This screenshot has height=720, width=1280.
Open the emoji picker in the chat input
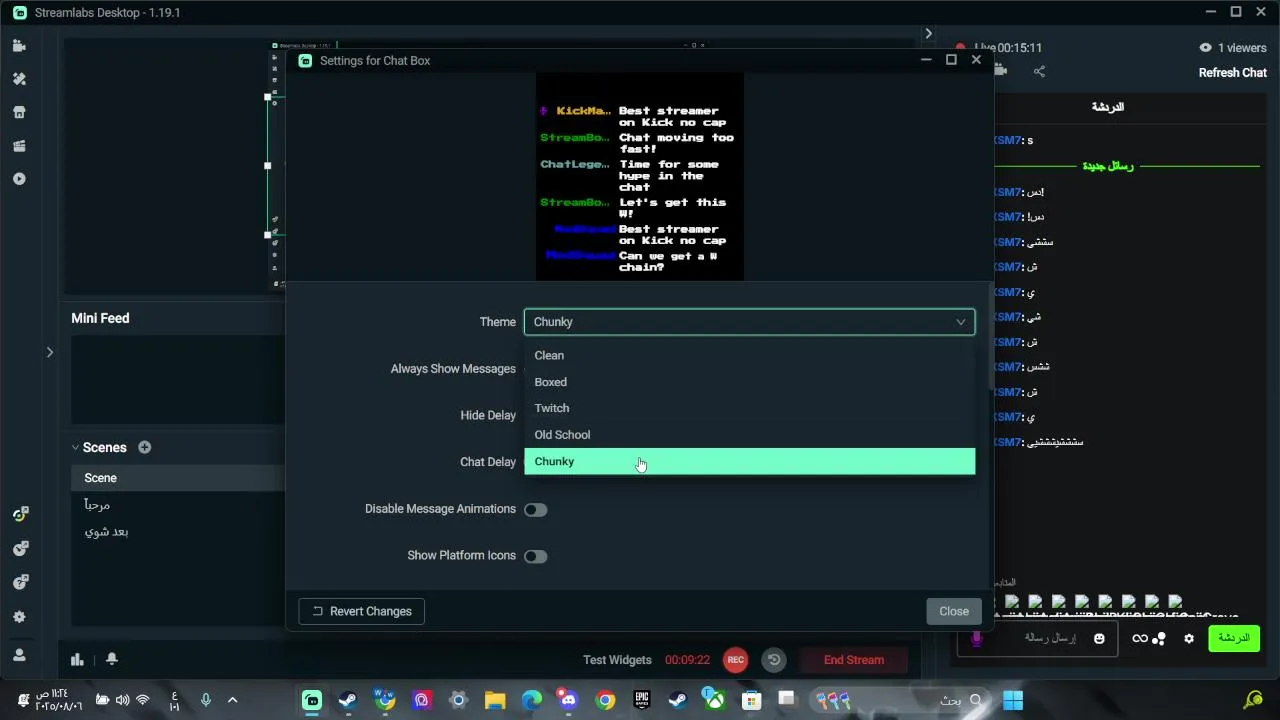[1099, 638]
